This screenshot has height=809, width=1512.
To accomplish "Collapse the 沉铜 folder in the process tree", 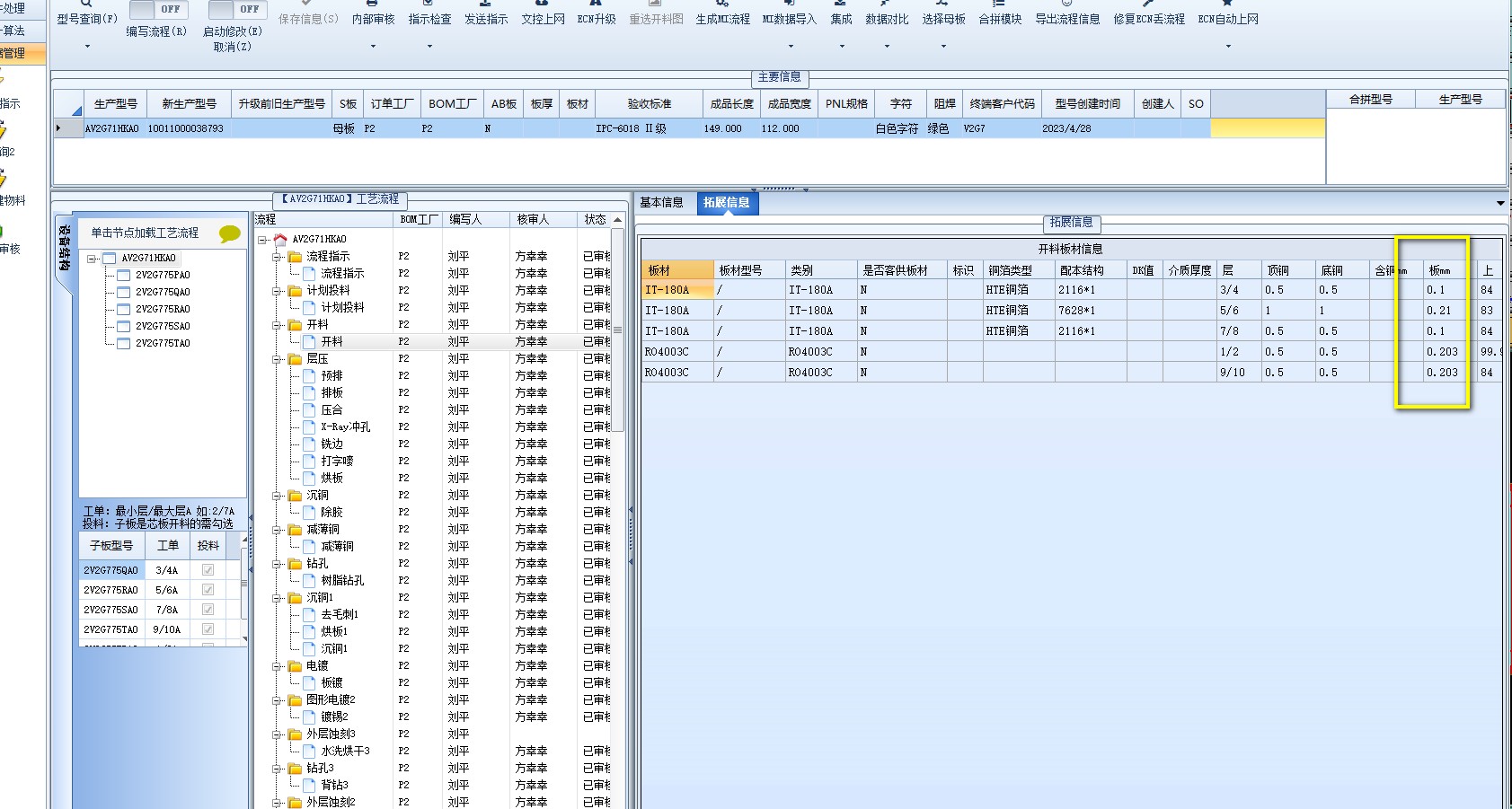I will click(x=278, y=496).
